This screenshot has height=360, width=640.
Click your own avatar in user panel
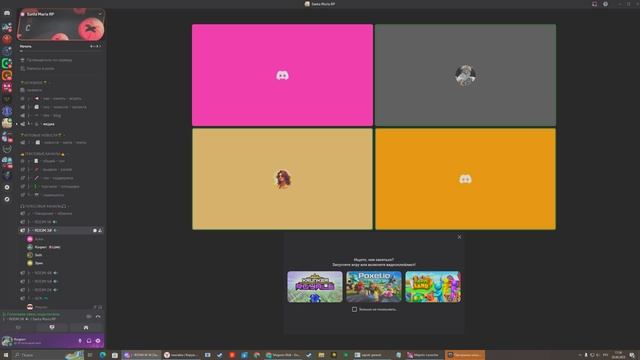click(7, 341)
